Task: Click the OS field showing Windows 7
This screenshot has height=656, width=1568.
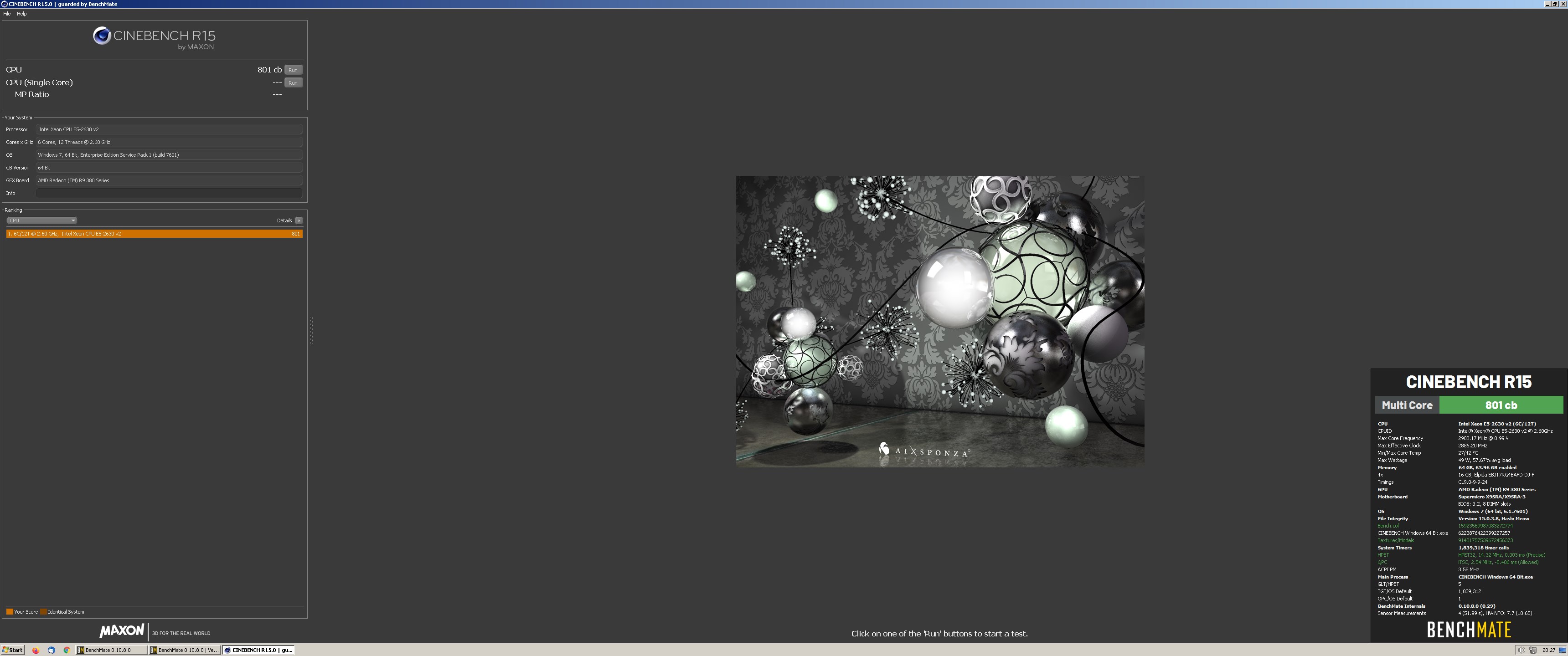Action: click(x=169, y=154)
